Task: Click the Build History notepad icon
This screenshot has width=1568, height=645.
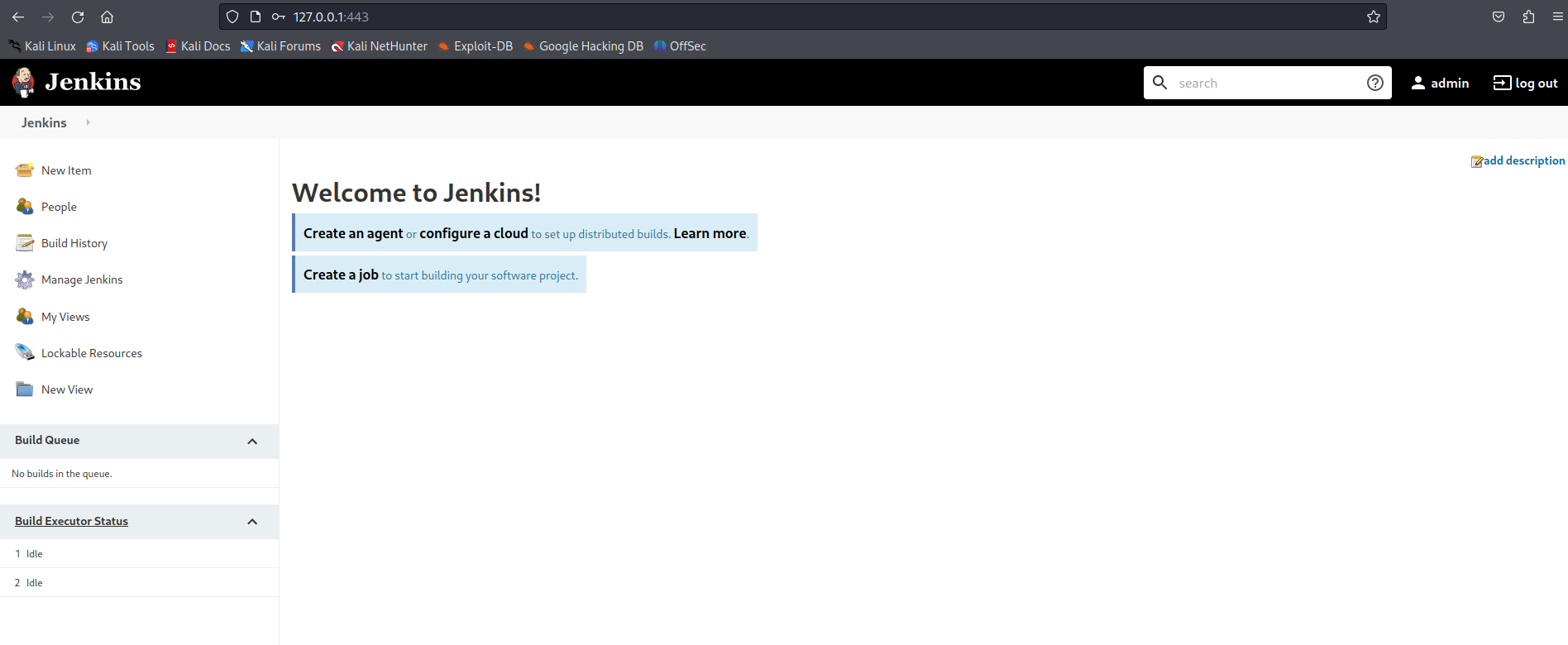Action: coord(25,243)
